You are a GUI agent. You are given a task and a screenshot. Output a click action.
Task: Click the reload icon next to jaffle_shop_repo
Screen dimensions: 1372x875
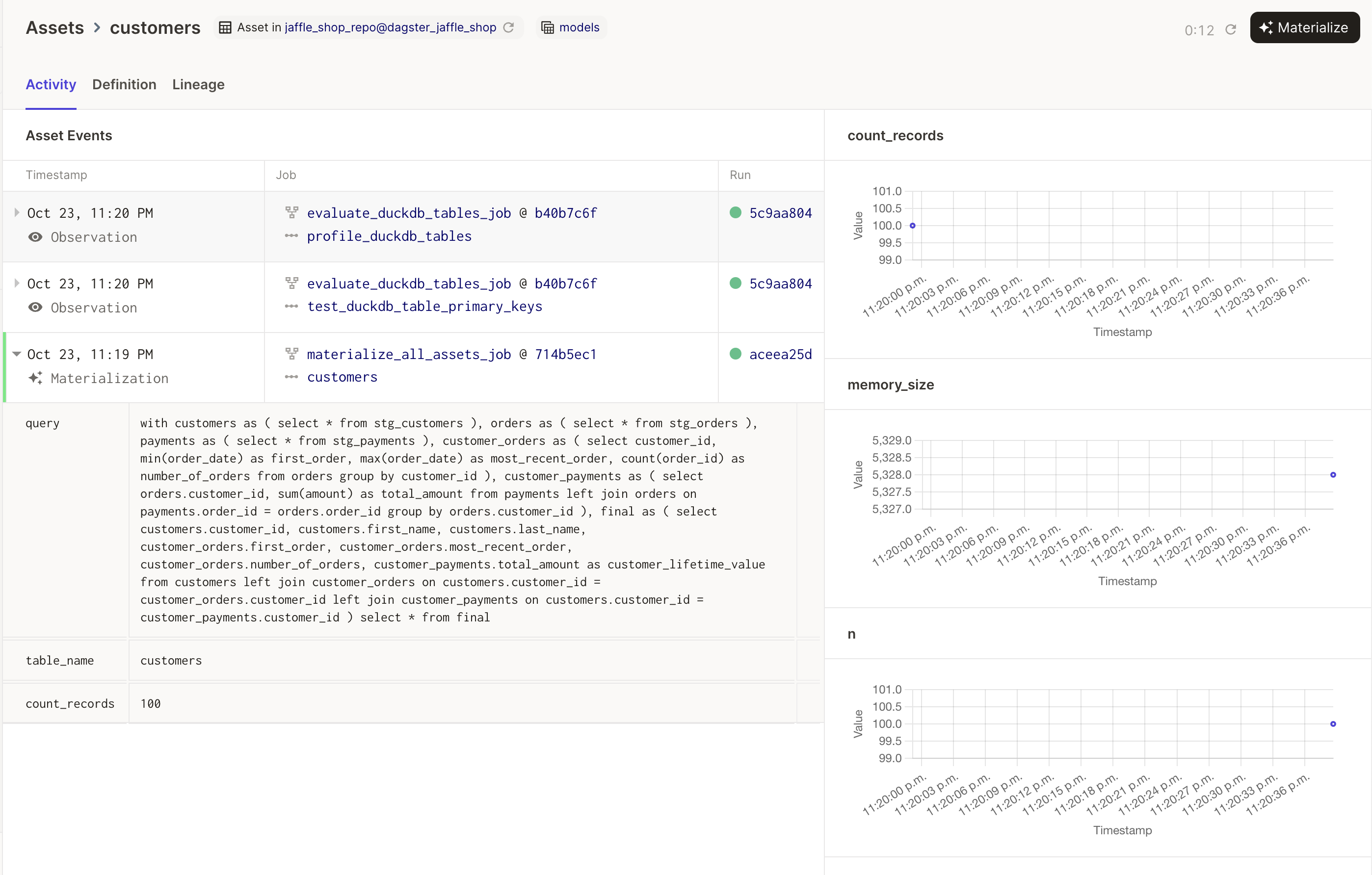509,27
